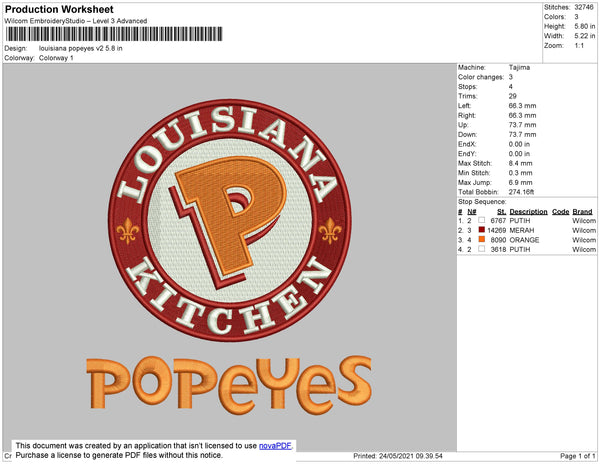600x464 pixels.
Task: Click the Max Stitch value 8.4 mm
Action: point(520,163)
